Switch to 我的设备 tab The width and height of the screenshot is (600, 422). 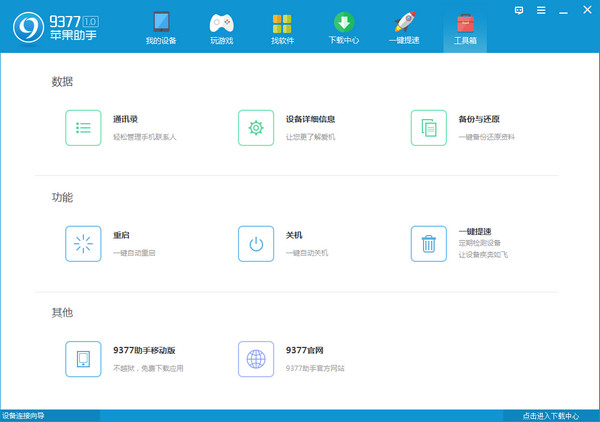[x=161, y=28]
